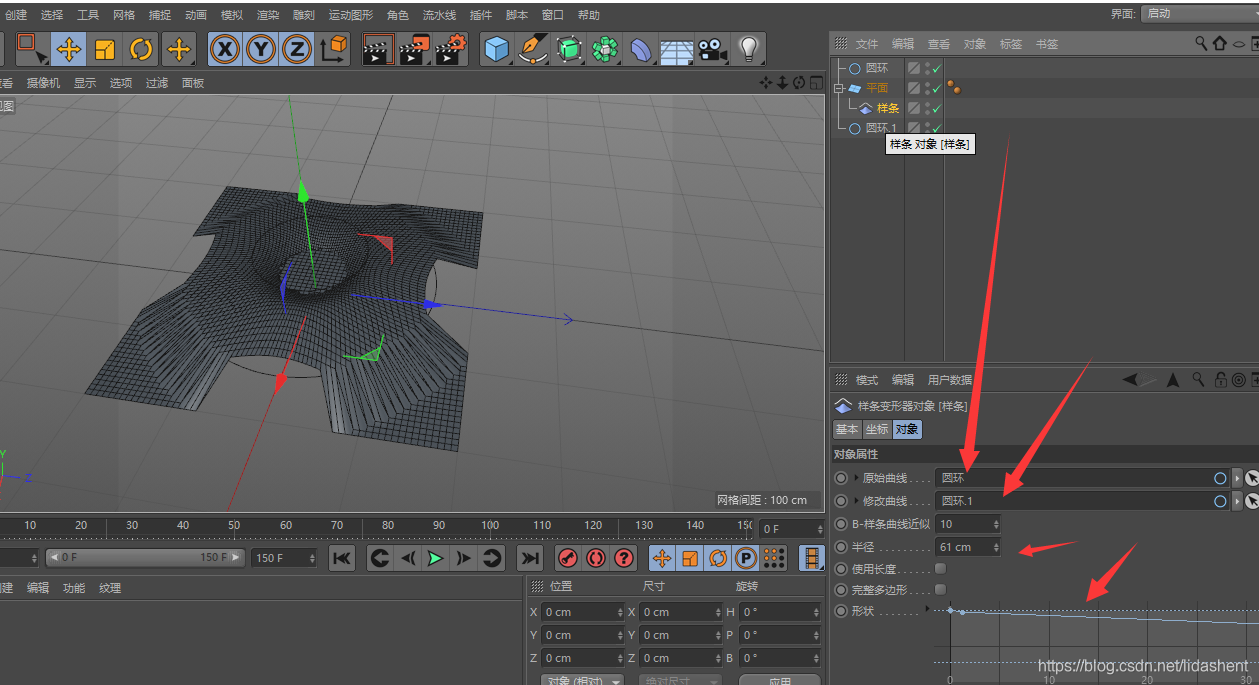Select the Move tool in top toolbar
This screenshot has width=1259, height=685.
pyautogui.click(x=69, y=49)
